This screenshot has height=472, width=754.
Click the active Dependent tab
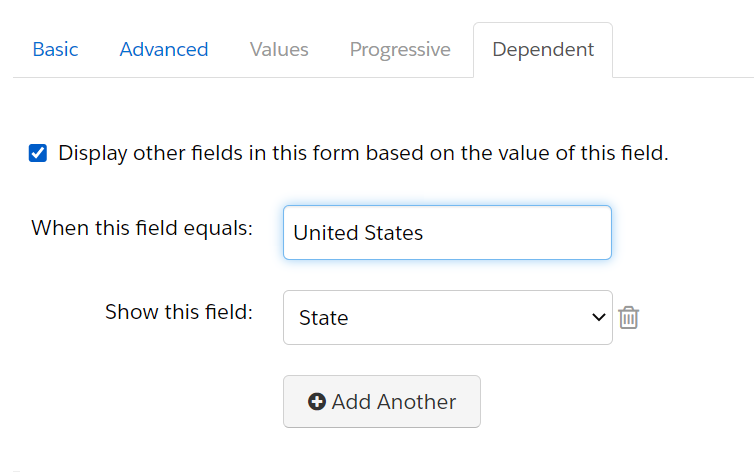pos(543,50)
